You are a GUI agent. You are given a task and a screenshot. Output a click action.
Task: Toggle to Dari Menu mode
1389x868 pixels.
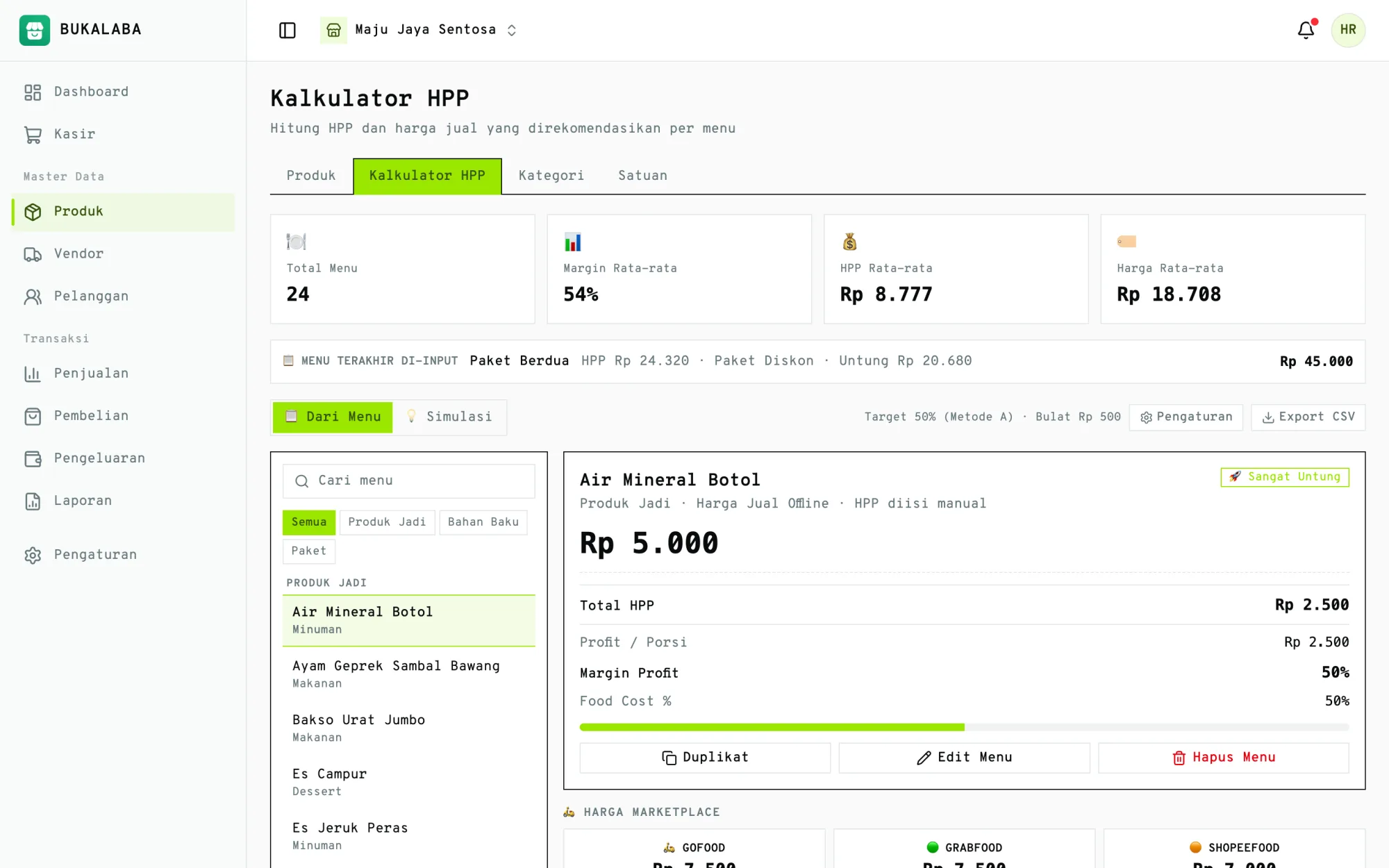pos(333,417)
